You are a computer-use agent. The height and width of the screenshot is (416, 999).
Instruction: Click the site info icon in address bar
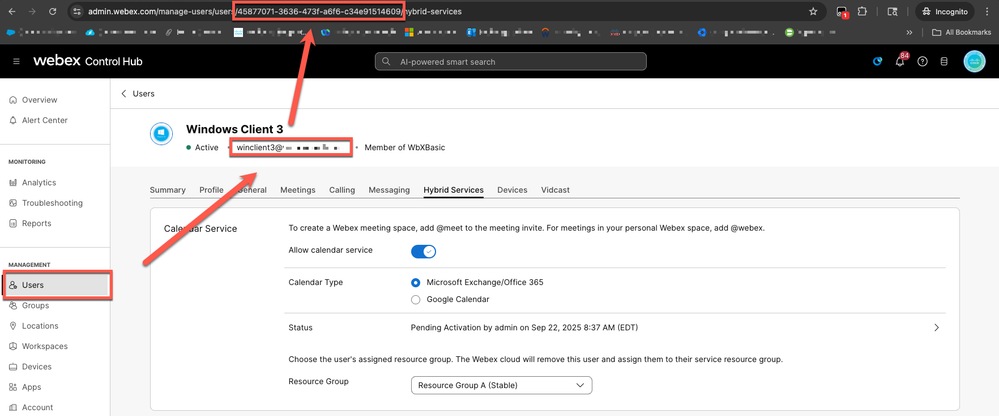(x=76, y=11)
